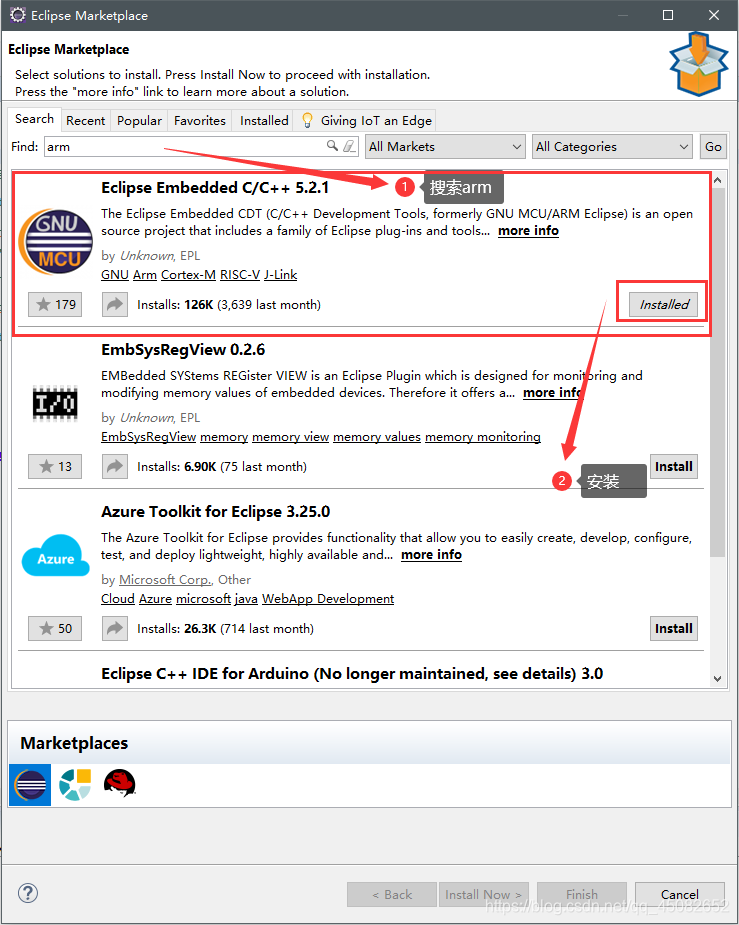Click the EmbSysRegView 0.2.6 title

point(183,350)
